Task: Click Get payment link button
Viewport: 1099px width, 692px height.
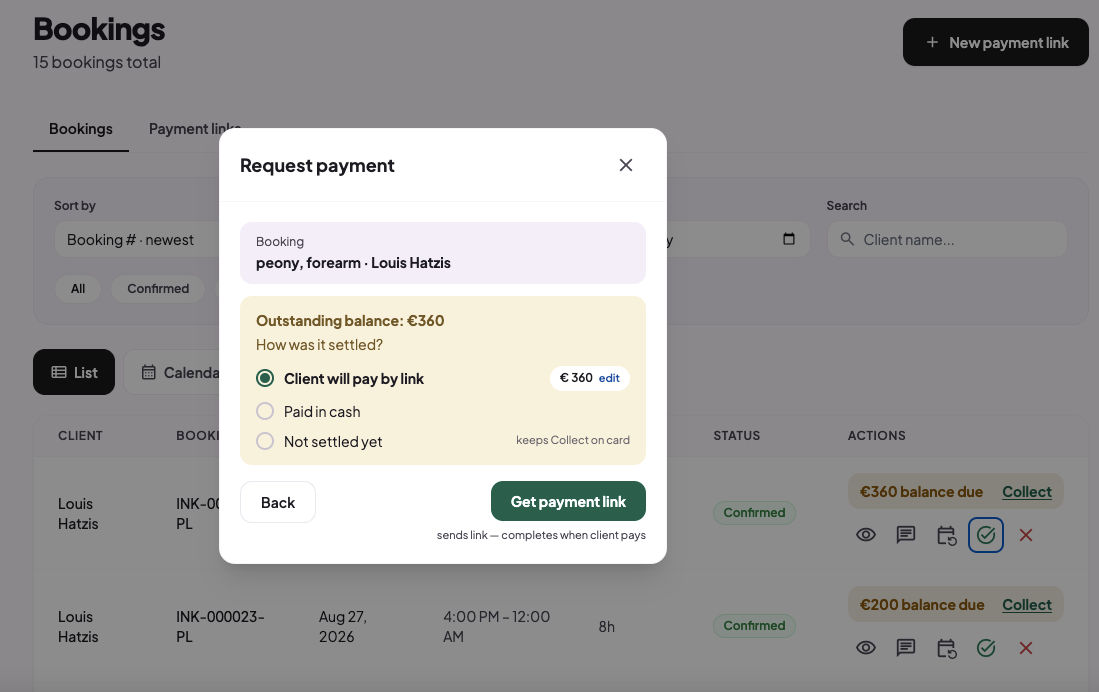Action: click(568, 501)
